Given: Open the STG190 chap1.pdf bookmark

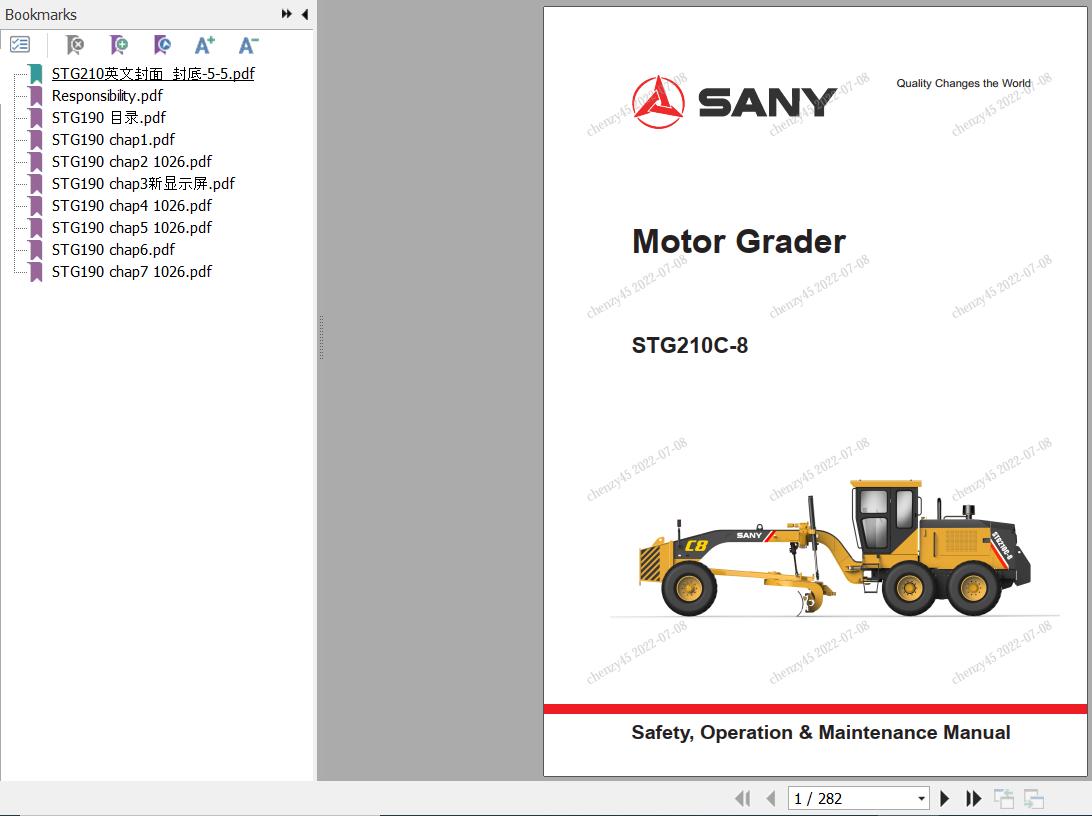Looking at the screenshot, I should (114, 139).
